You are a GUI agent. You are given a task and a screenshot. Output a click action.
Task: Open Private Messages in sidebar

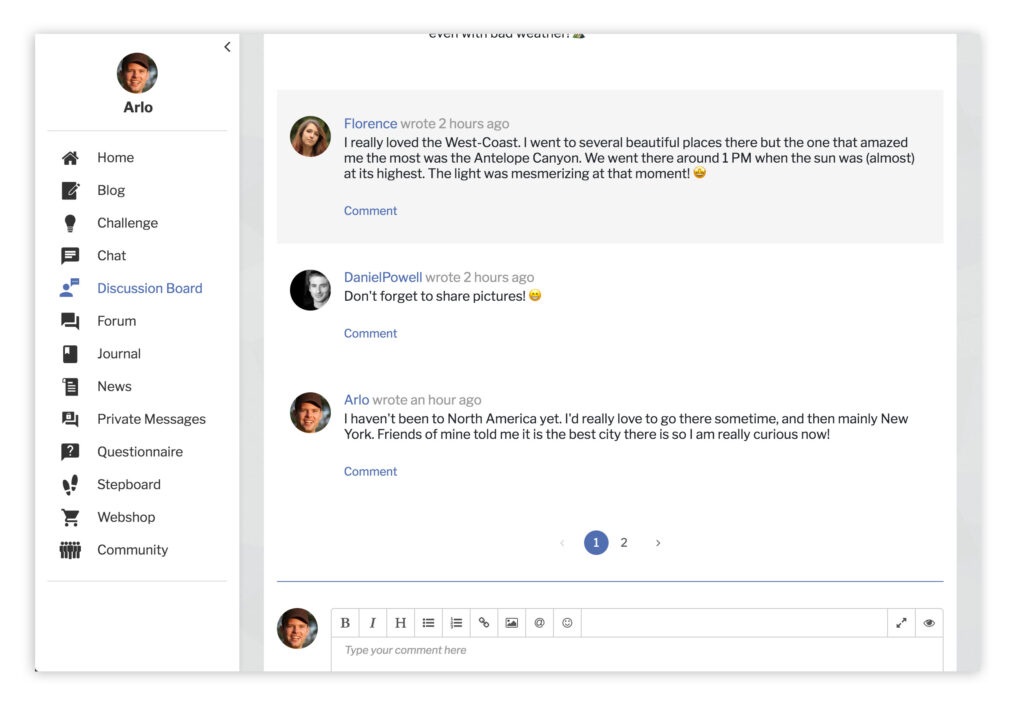point(151,419)
